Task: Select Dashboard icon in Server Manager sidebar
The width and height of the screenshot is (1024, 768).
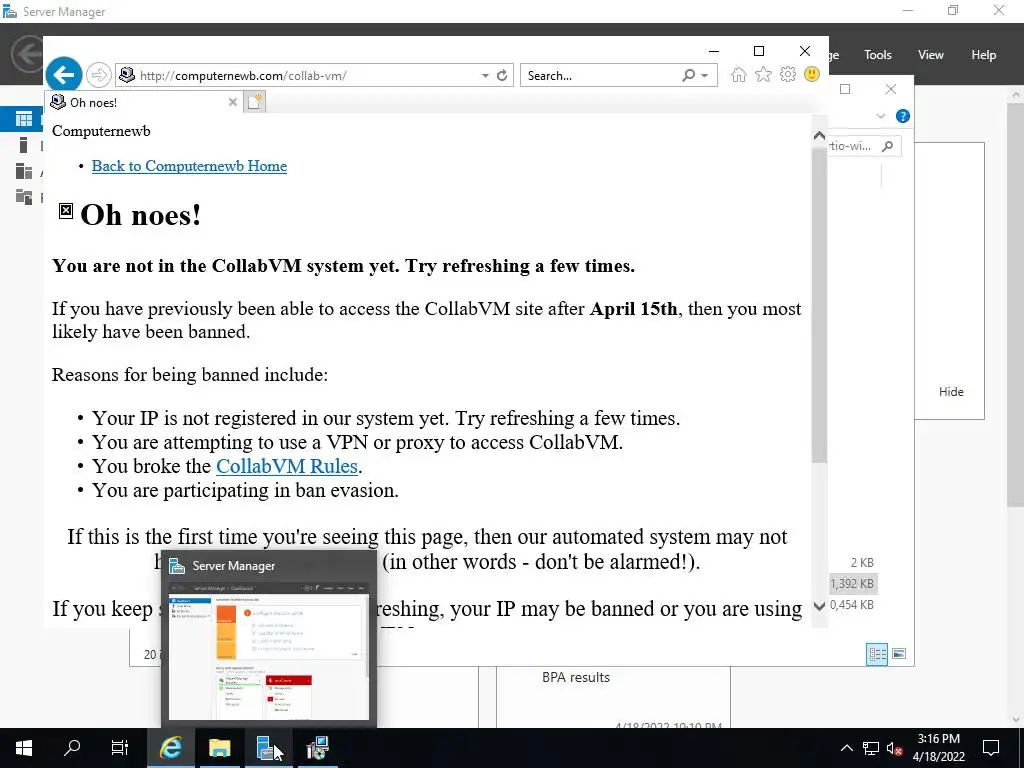Action: (24, 119)
